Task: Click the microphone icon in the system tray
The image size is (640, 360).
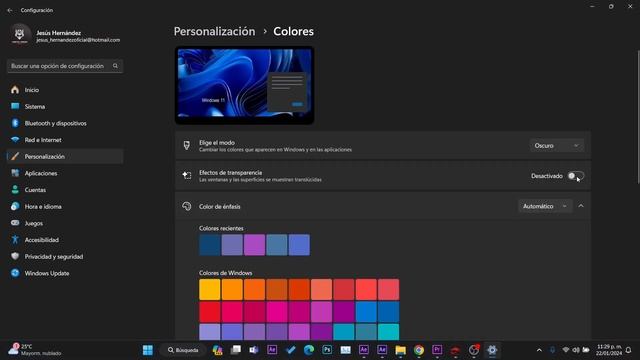Action: (x=553, y=350)
